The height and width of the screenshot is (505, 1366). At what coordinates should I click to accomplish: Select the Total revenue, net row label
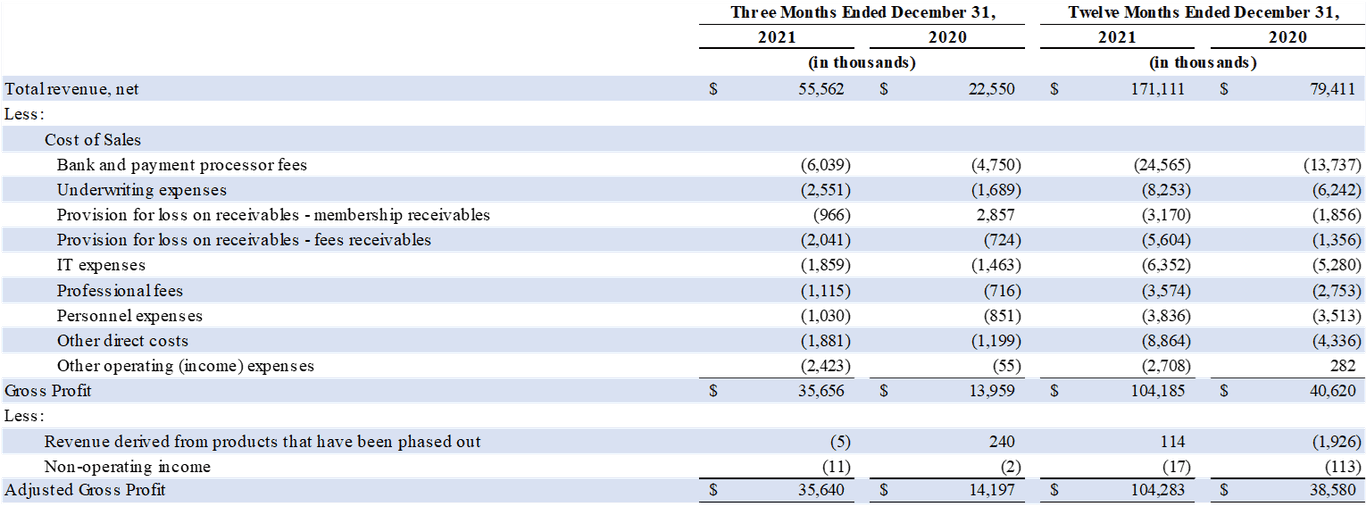(x=72, y=89)
